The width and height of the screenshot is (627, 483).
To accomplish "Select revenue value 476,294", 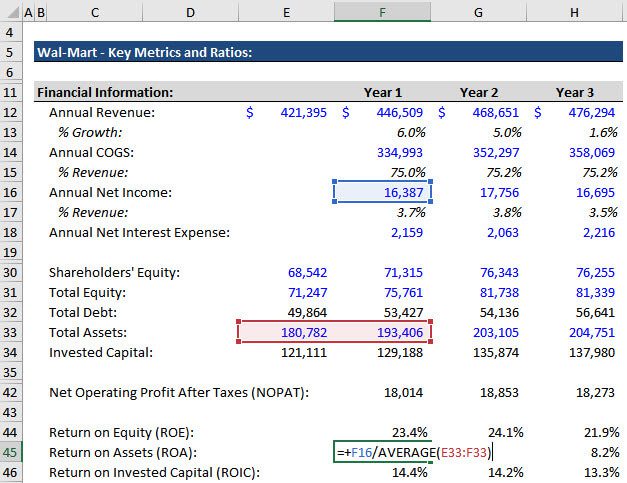I will [591, 112].
